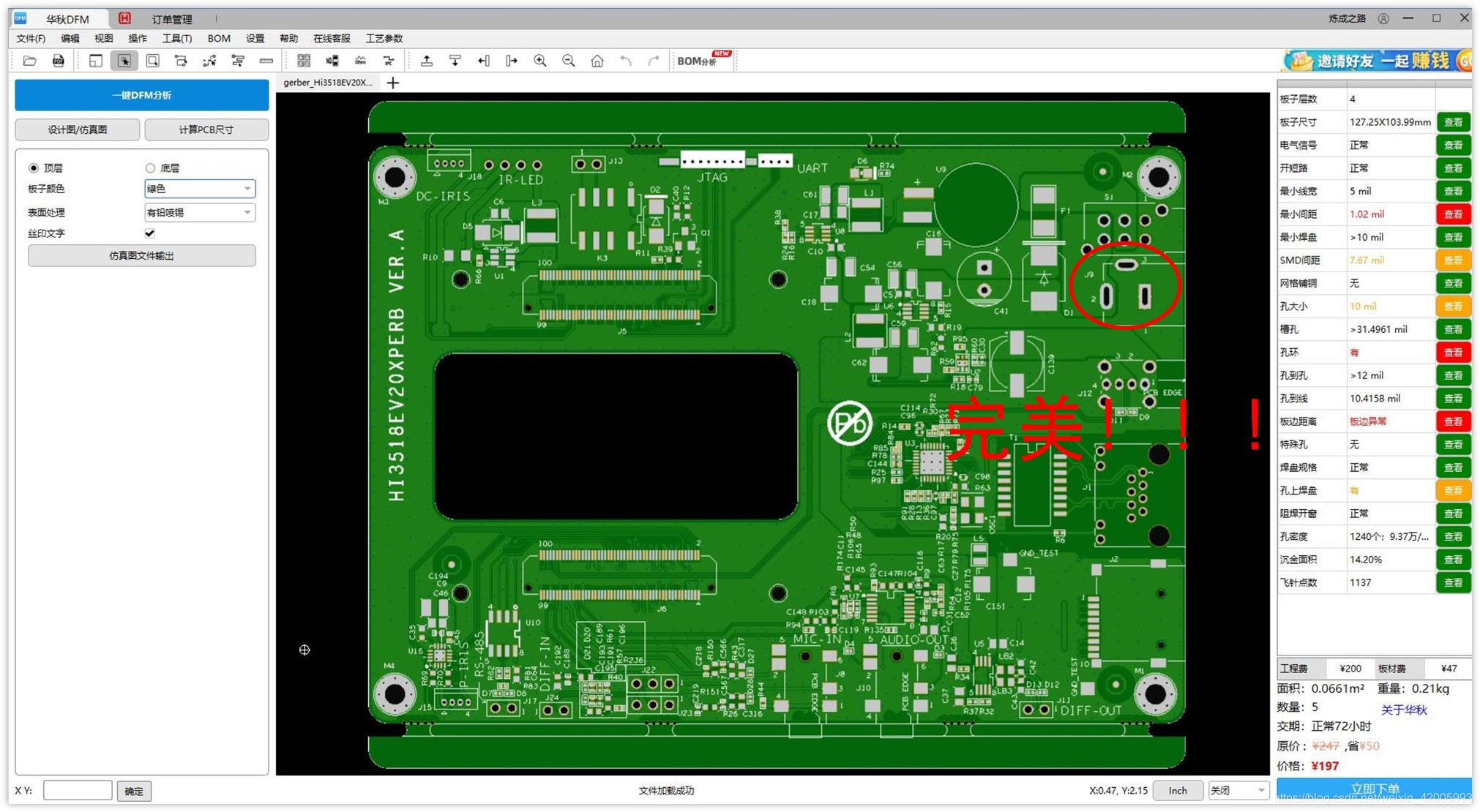Expand the 关闭 dropdown in status bar
Image resolution: width=1480 pixels, height=812 pixels.
click(x=1237, y=791)
